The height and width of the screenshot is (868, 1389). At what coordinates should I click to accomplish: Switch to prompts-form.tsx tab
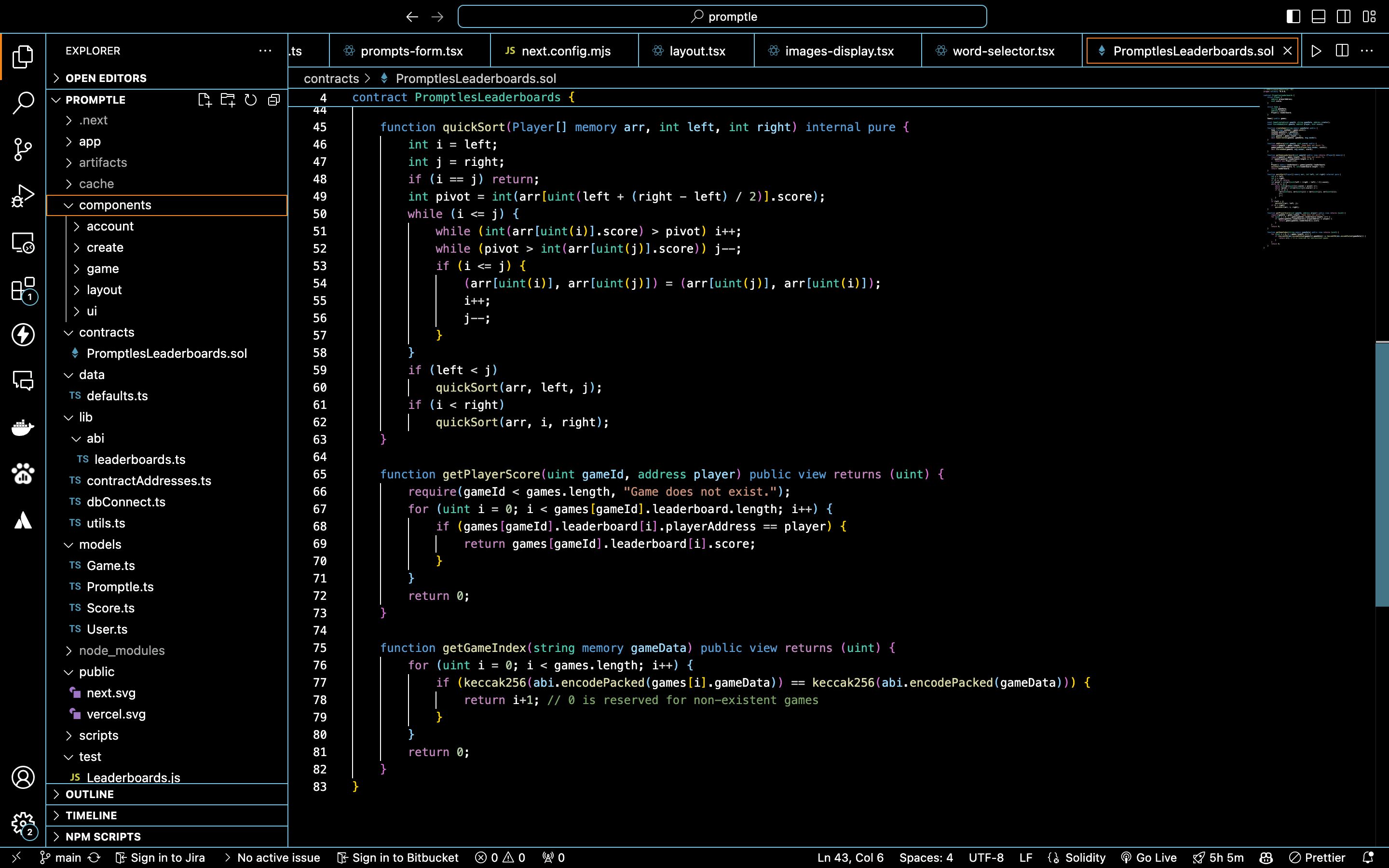point(410,51)
